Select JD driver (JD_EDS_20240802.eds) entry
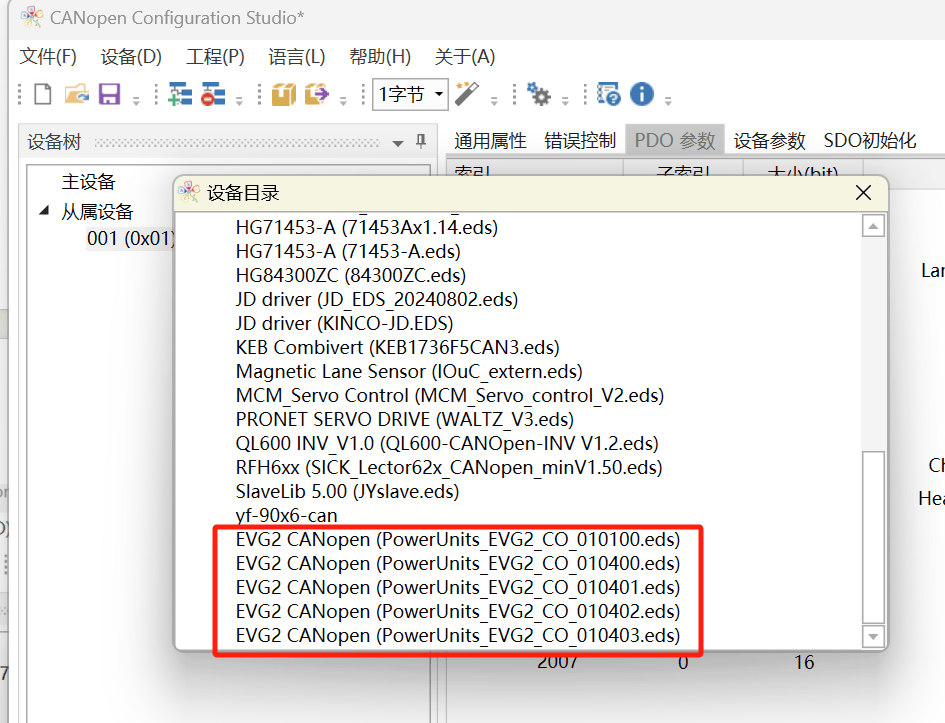 [377, 299]
